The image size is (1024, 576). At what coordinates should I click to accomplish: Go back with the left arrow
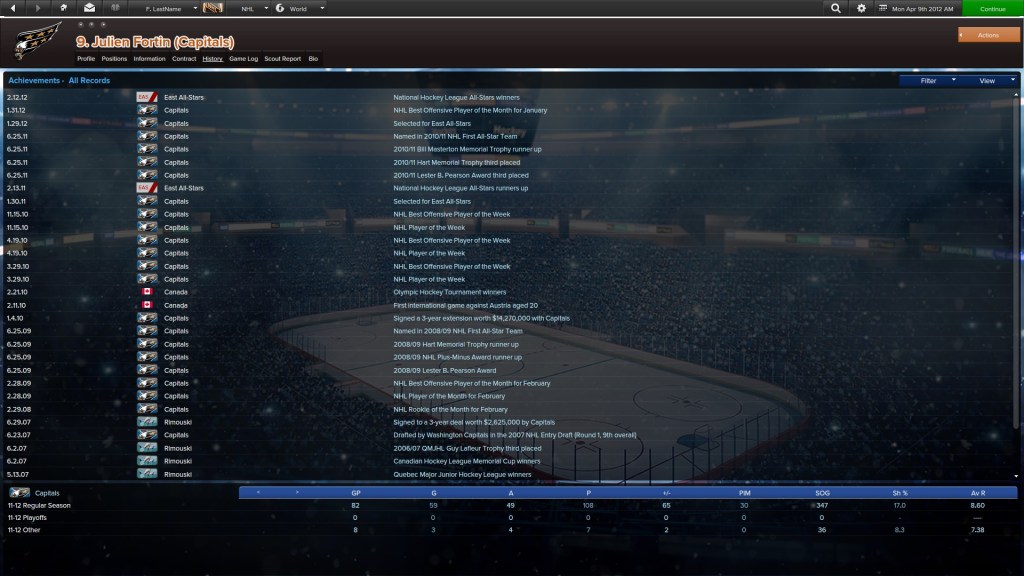(14, 8)
